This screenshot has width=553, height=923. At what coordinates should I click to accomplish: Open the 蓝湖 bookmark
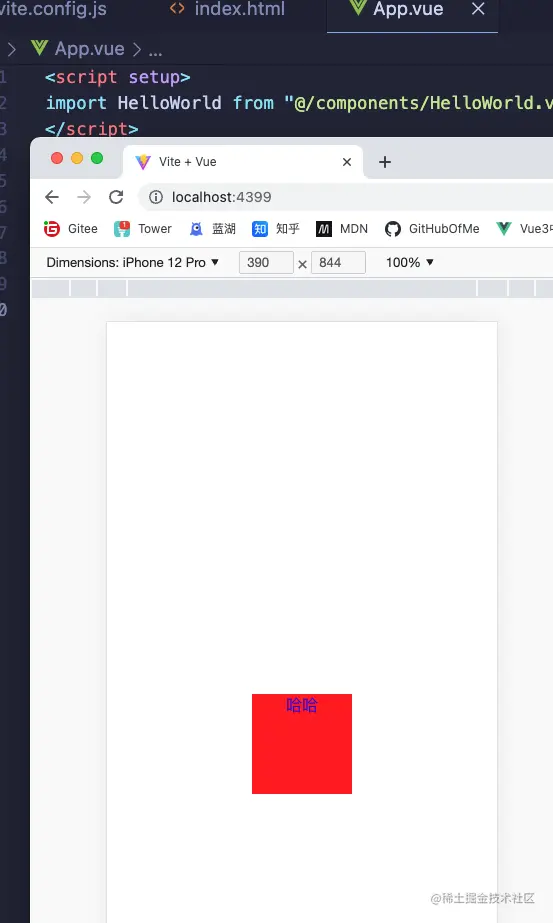click(x=213, y=228)
